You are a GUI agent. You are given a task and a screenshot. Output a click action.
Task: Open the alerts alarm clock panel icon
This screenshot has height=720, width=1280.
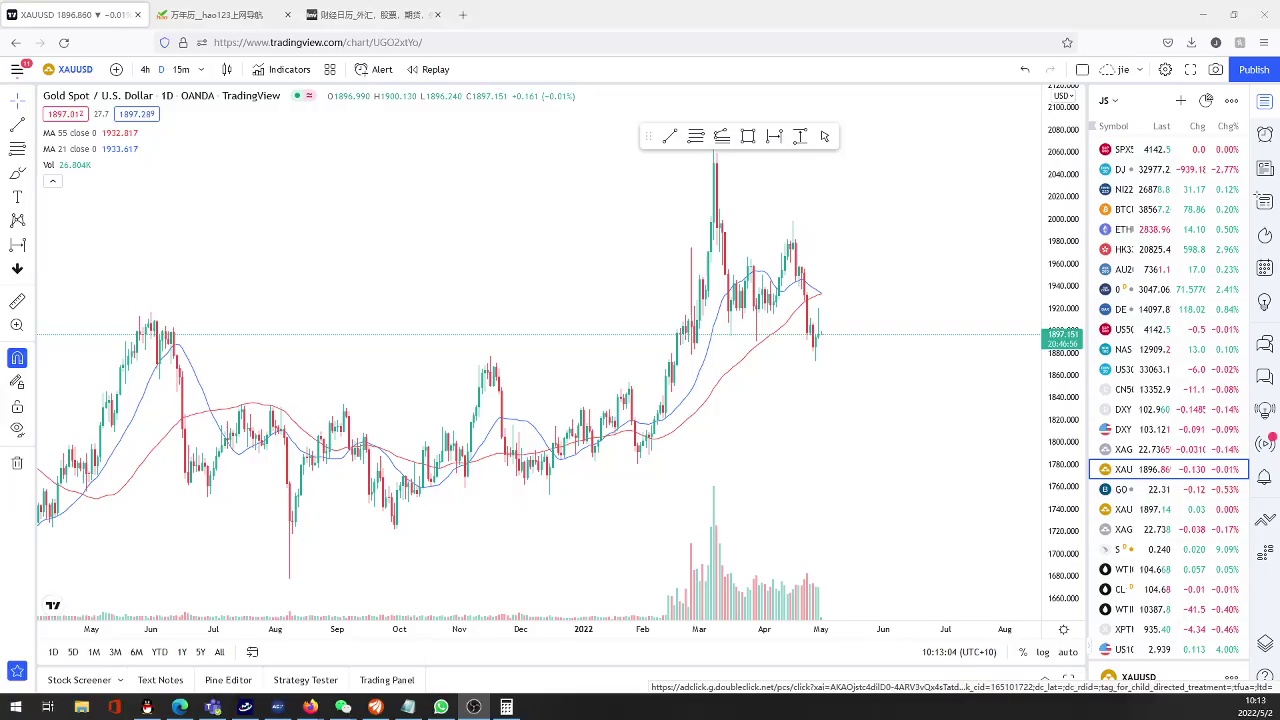(1265, 134)
